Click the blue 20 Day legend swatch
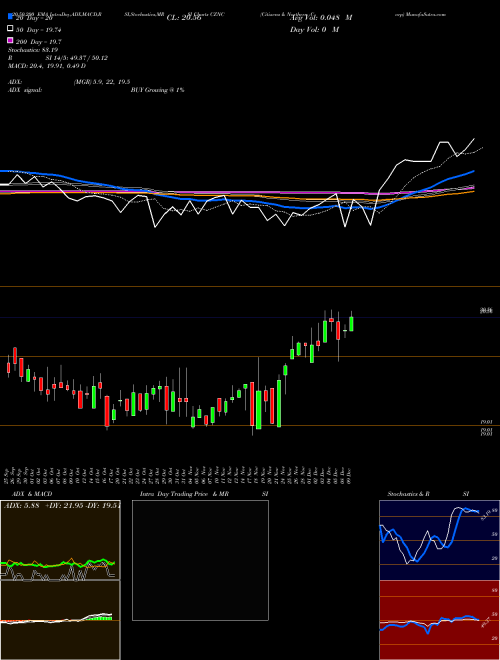This screenshot has height=660, width=500. [x=10, y=18]
